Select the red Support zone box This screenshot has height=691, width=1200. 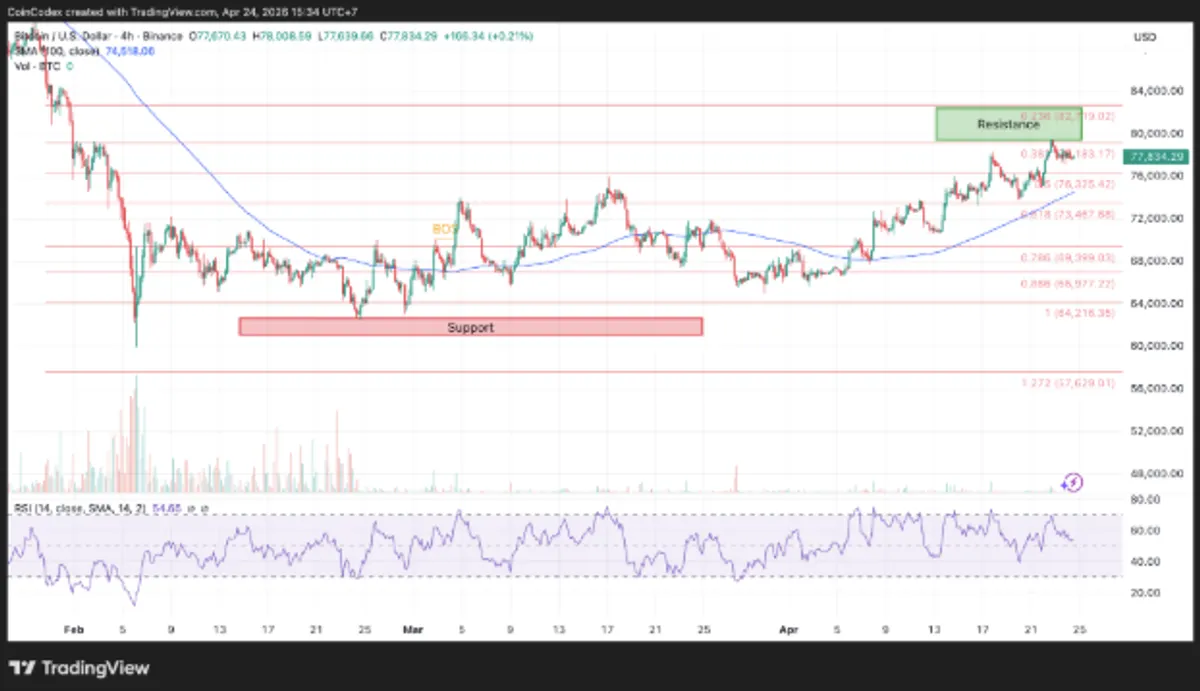470,326
